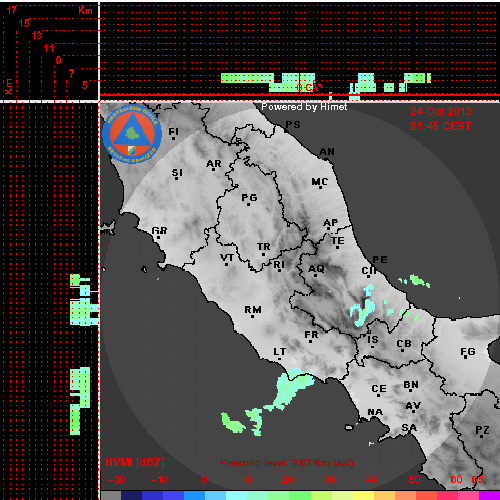The width and height of the screenshot is (500, 500).
Task: Select the time stamp '21:45 CEST'
Action: tap(441, 126)
